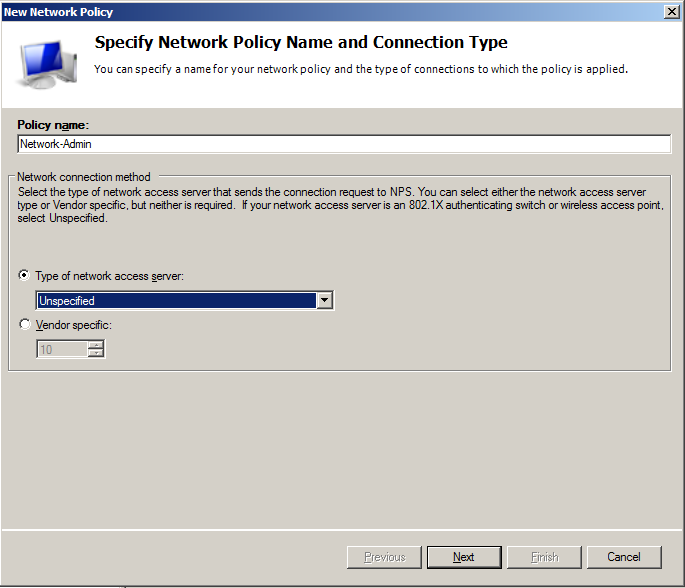Click the greyed-out Previous button
685x588 pixels.
coord(384,557)
